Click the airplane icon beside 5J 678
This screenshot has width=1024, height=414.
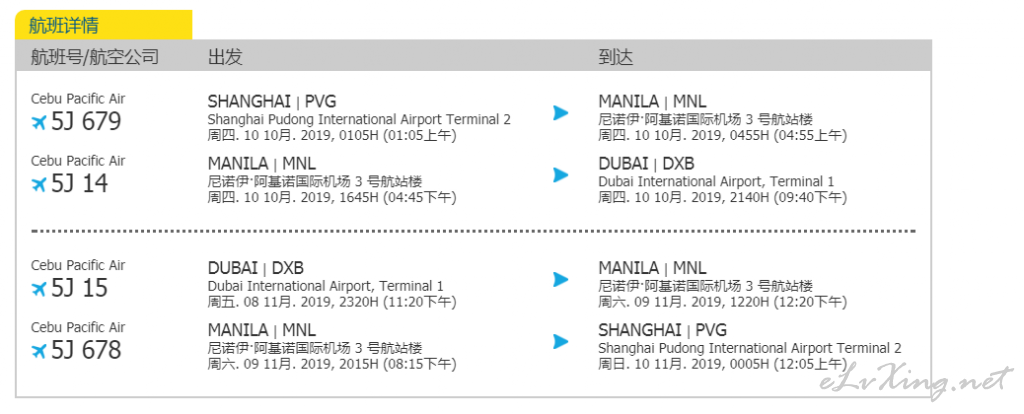39,351
